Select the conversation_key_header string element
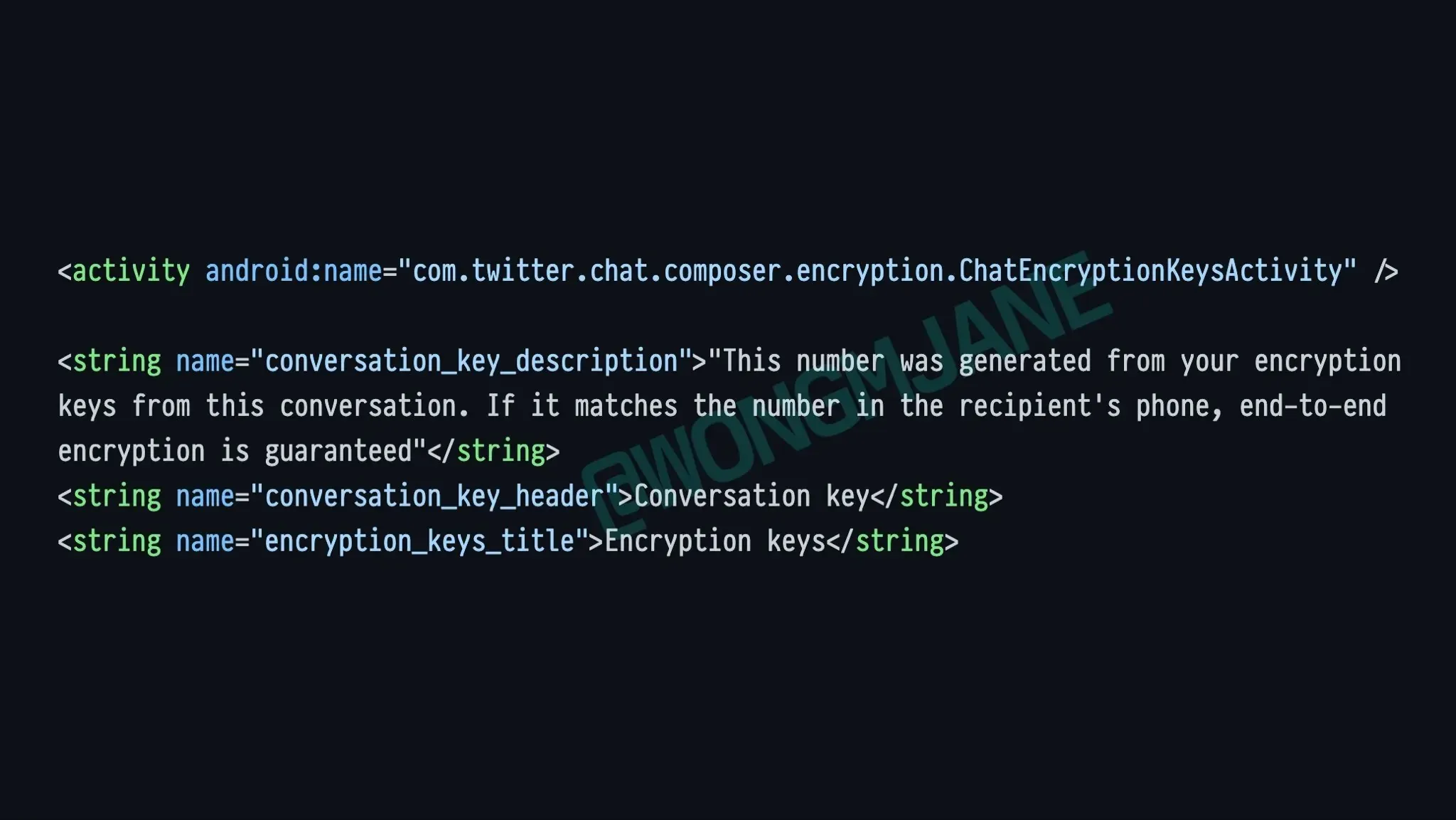The width and height of the screenshot is (1456, 820). coord(529,496)
